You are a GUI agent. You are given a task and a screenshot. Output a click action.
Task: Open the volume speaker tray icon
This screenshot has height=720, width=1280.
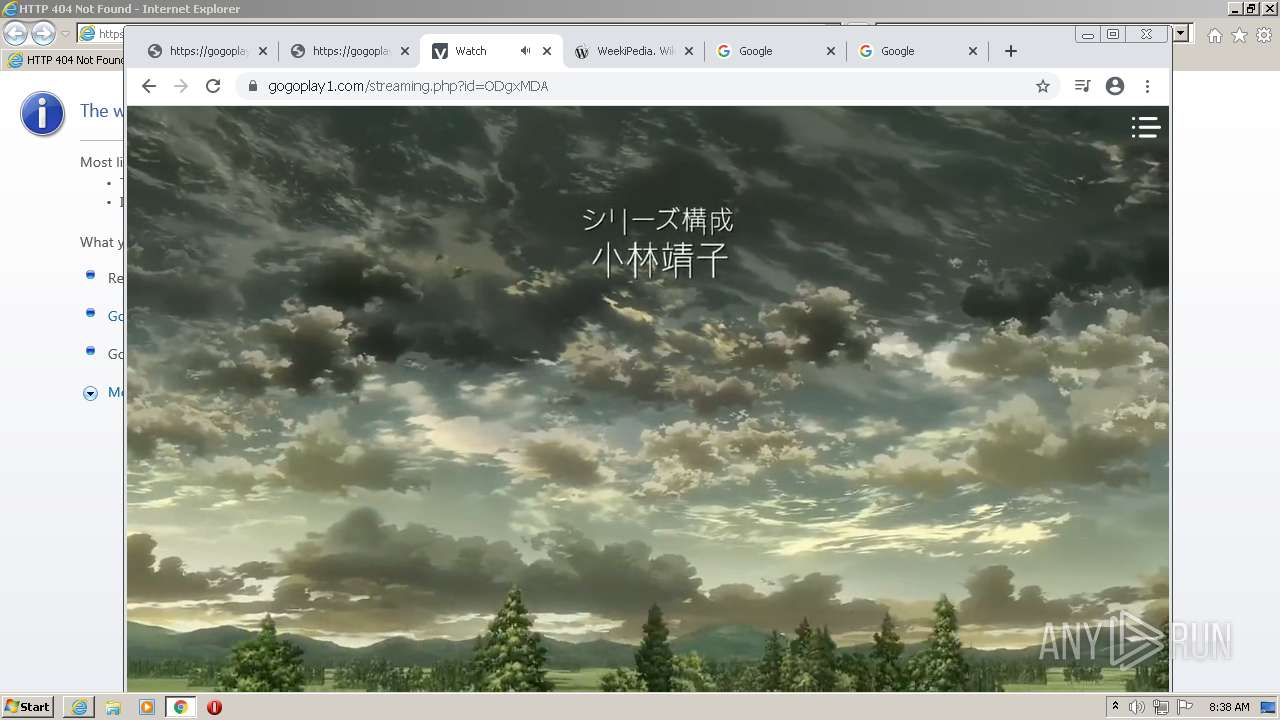click(x=1137, y=707)
